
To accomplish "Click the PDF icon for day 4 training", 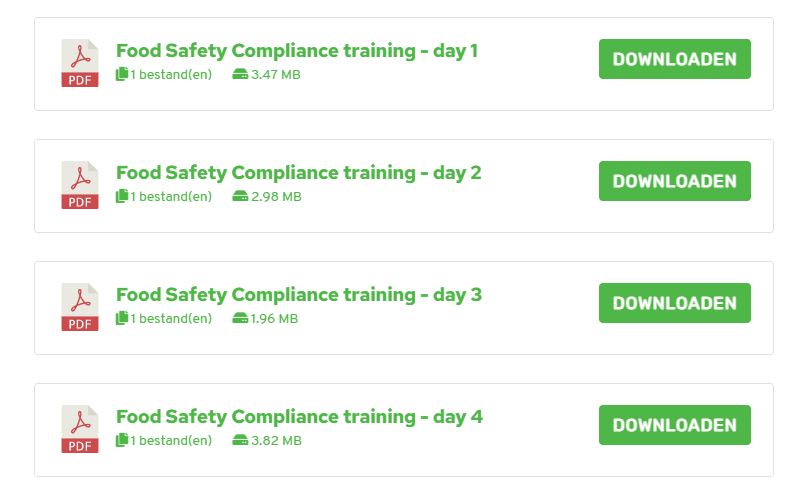I will click(x=80, y=429).
